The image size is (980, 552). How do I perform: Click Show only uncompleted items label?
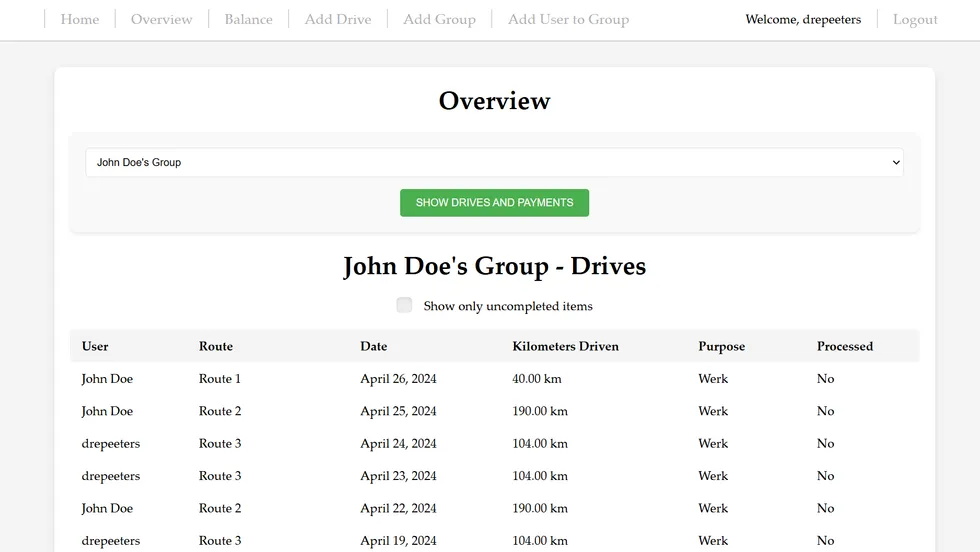click(x=508, y=306)
